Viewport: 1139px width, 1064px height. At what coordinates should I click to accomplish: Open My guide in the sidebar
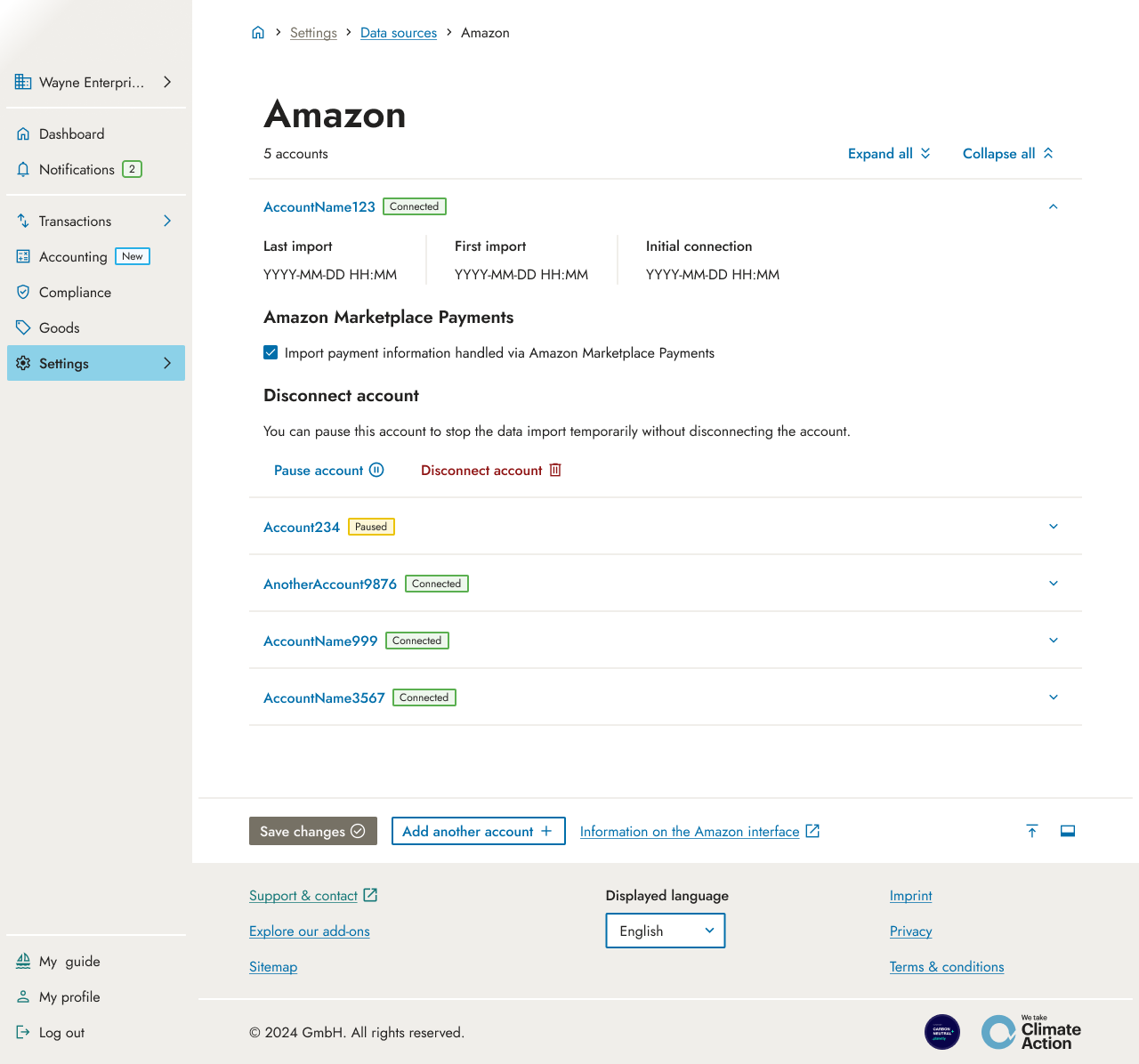click(x=96, y=961)
